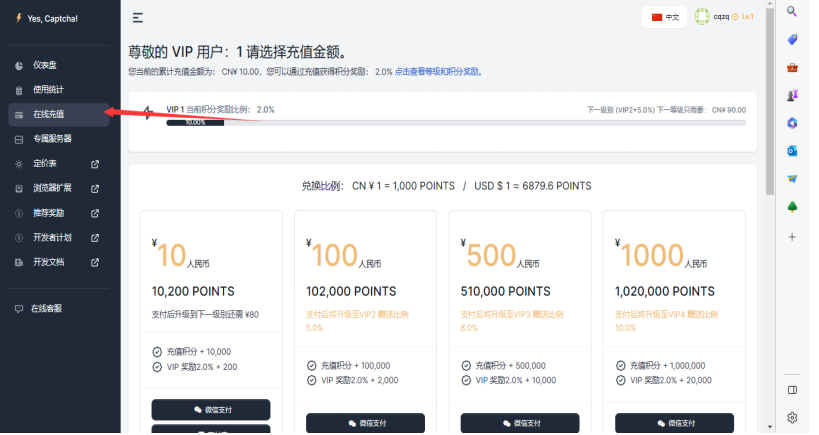The image size is (819, 435).
Task: Click the 102,000 POINTS text
Action: coord(351,291)
